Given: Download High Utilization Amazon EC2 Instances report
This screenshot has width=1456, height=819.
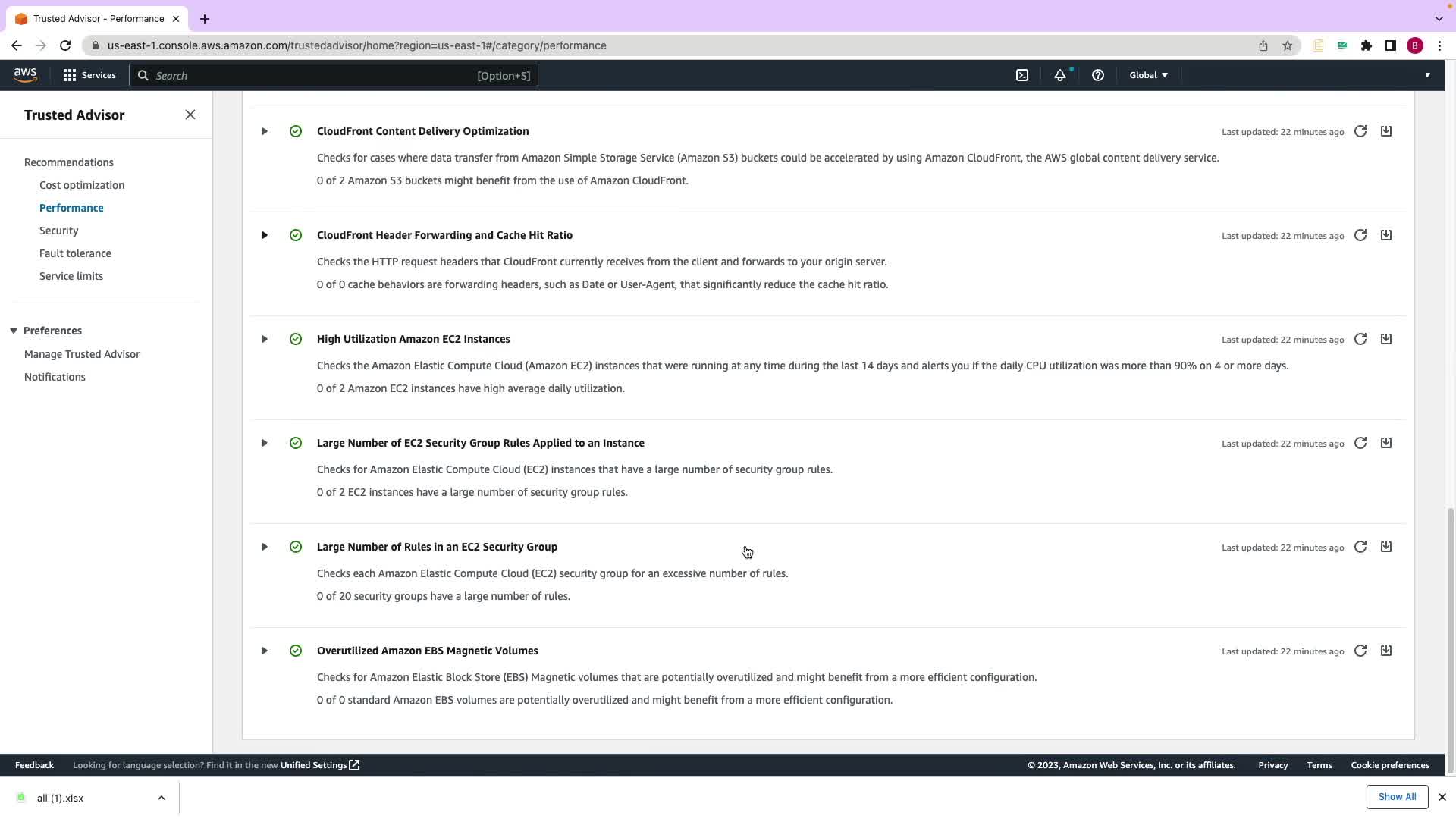Looking at the screenshot, I should (x=1386, y=339).
